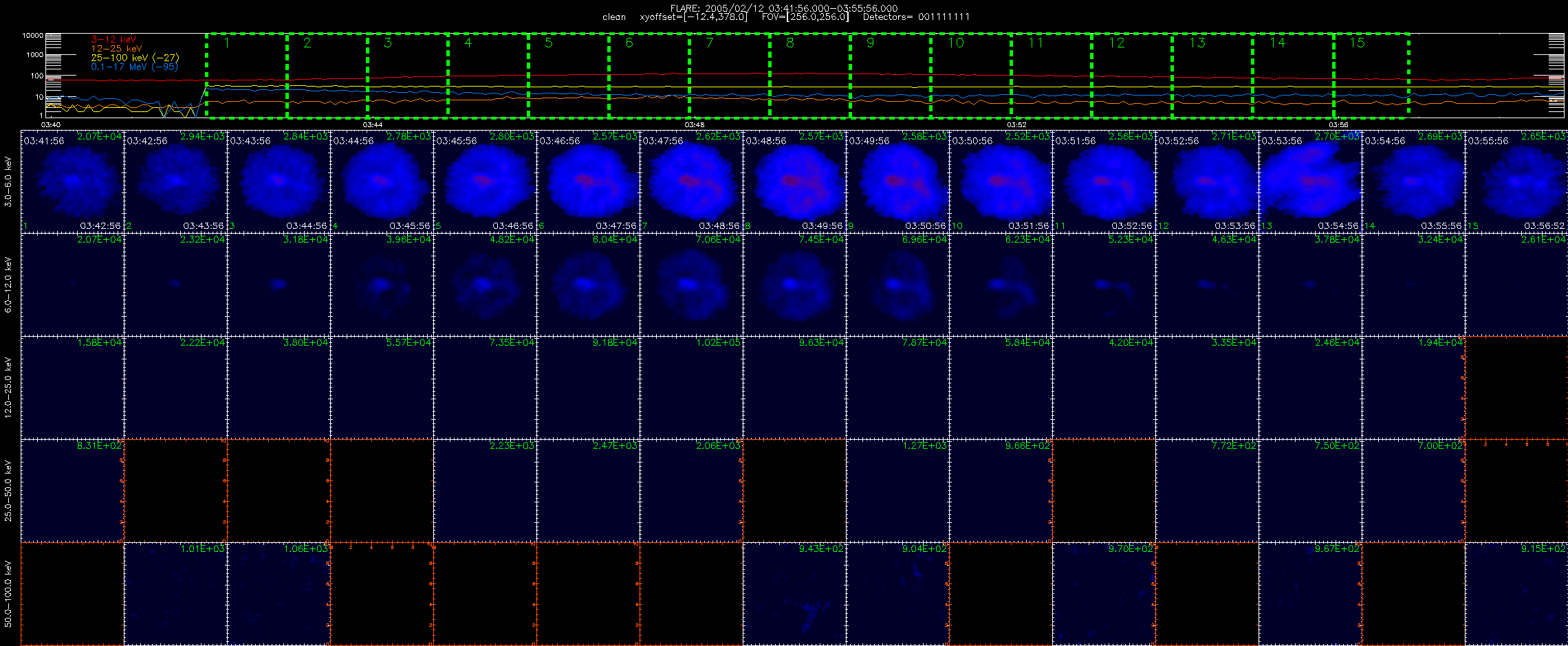Click the 03:56:52 end time label
This screenshot has height=646, width=1568.
pos(1545,225)
